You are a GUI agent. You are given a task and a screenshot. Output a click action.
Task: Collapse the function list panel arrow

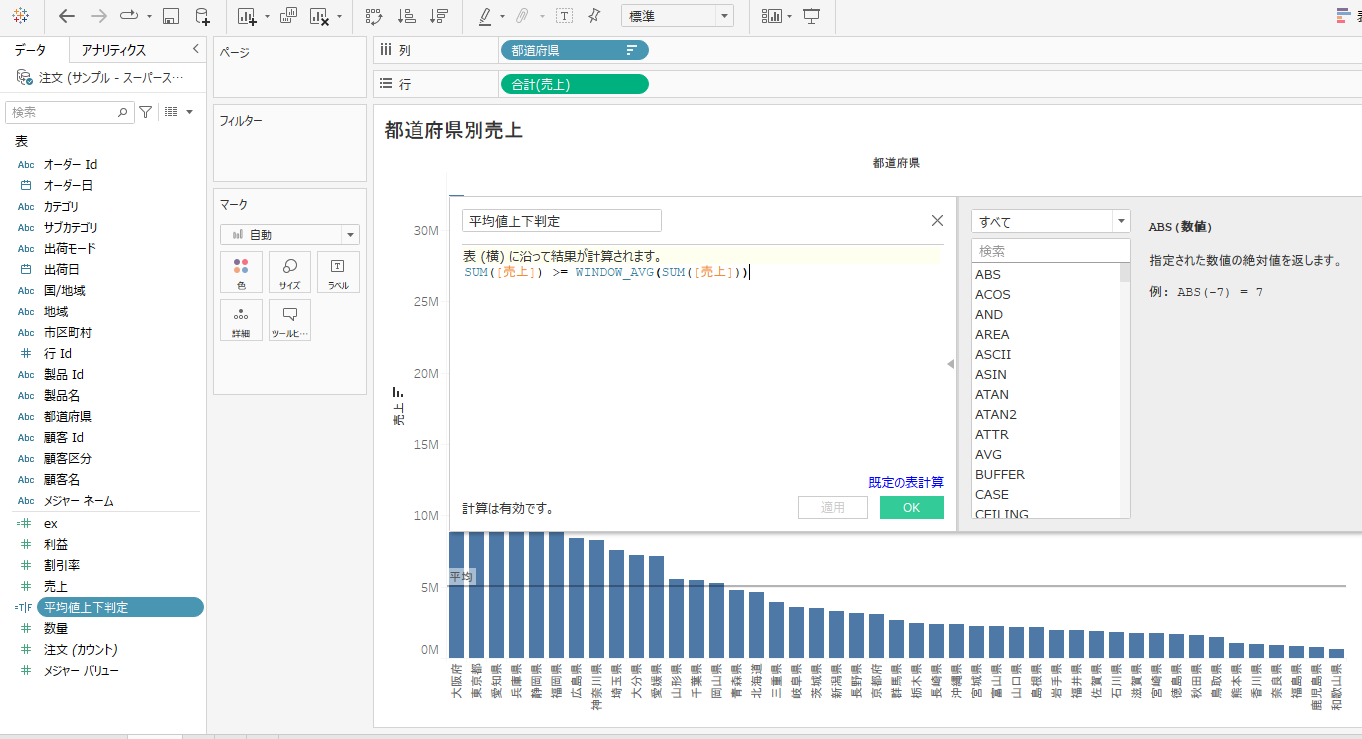[x=951, y=365]
